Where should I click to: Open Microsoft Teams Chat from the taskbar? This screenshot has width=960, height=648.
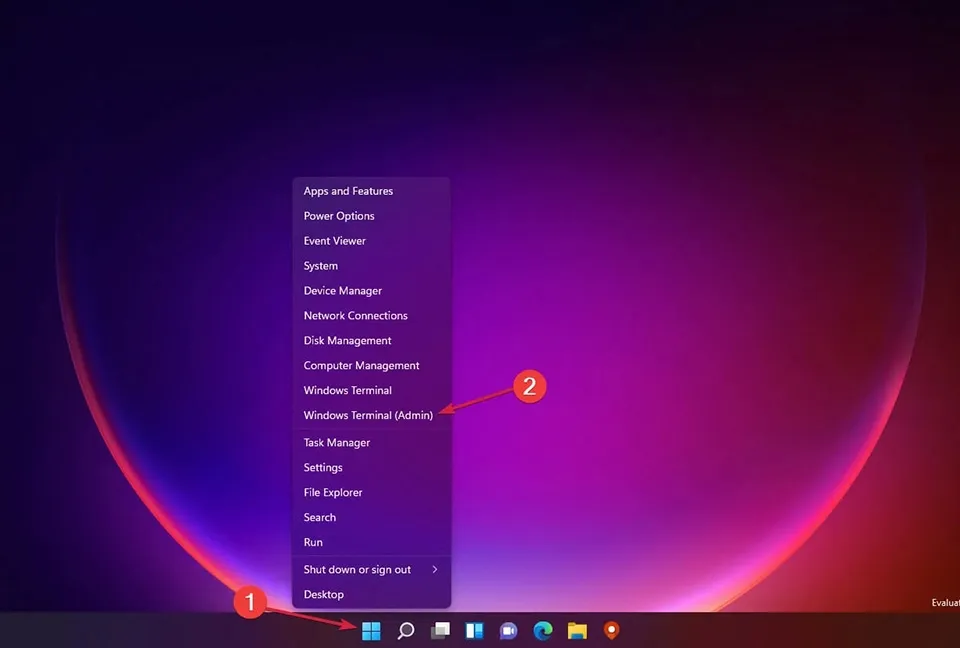(x=508, y=631)
